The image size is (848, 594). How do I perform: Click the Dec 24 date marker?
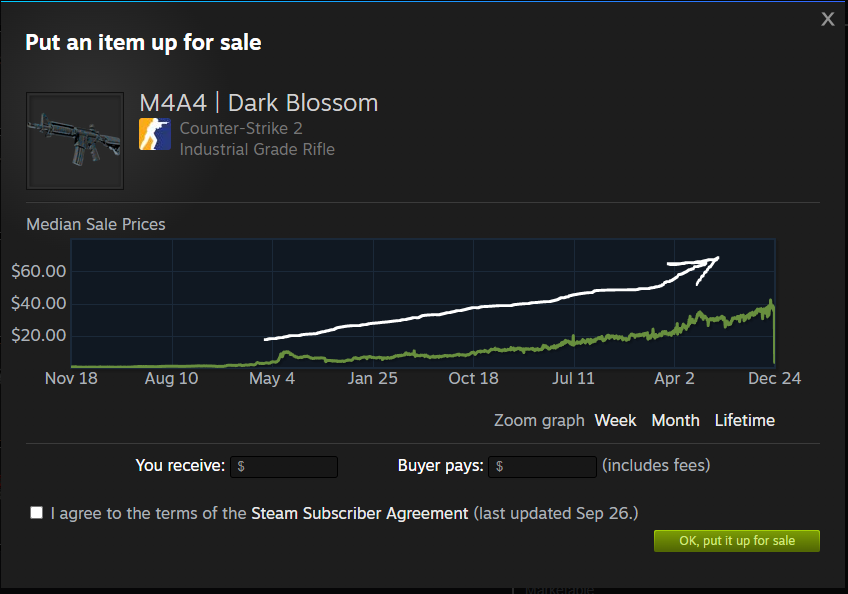[776, 378]
